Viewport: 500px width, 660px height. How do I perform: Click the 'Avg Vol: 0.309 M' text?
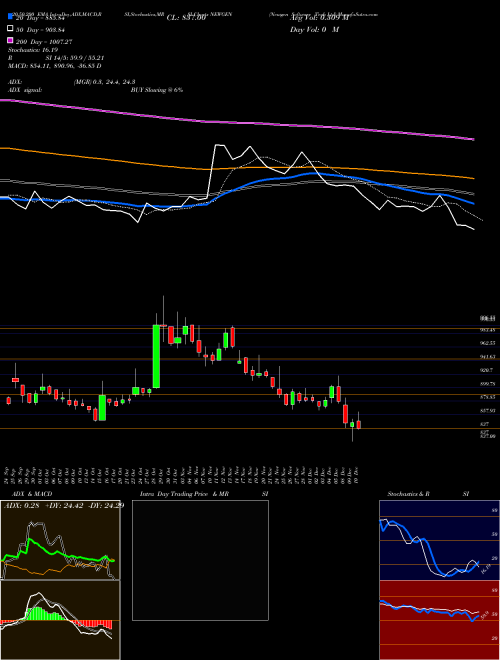(319, 18)
